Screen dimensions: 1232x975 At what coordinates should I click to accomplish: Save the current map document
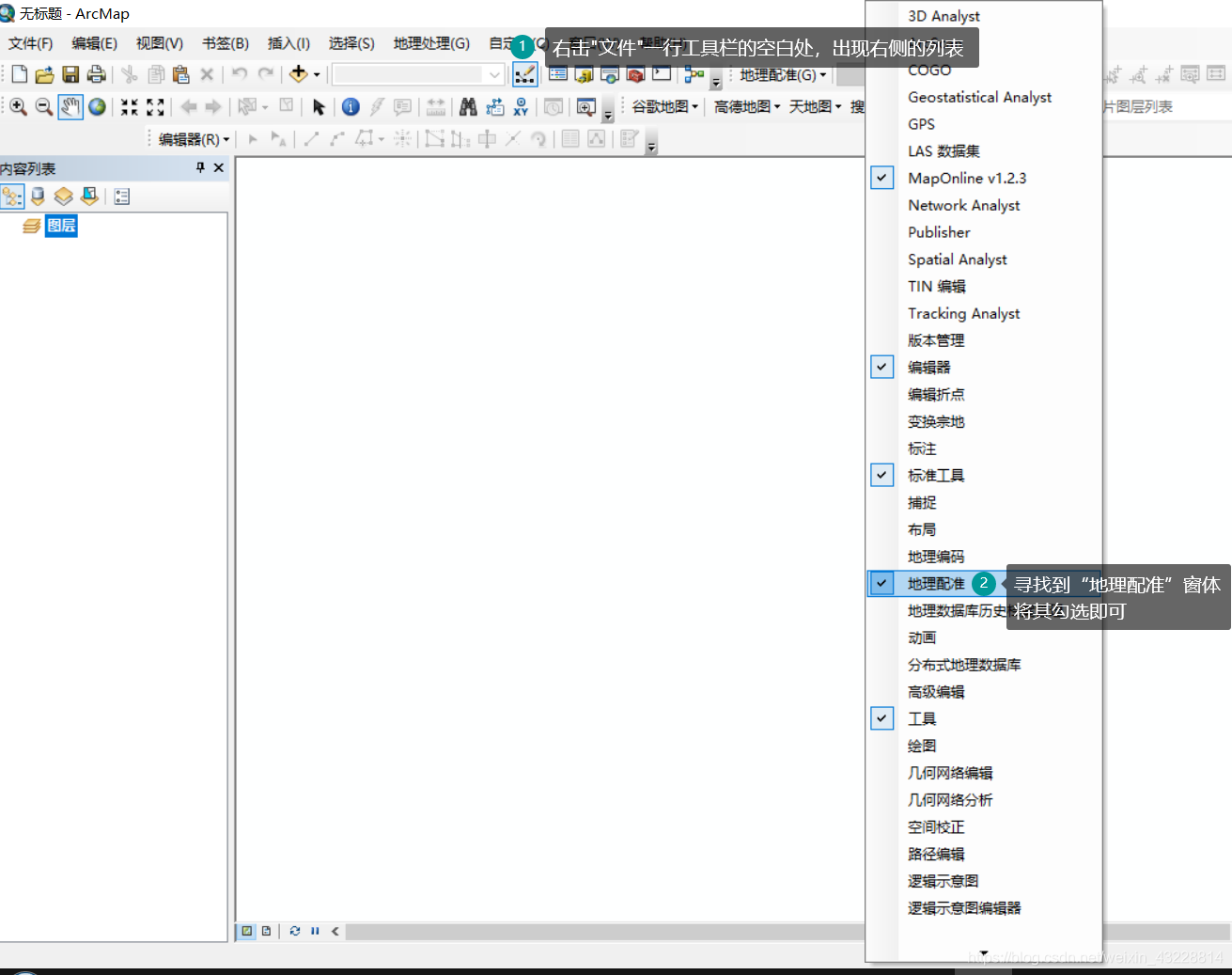[x=70, y=74]
